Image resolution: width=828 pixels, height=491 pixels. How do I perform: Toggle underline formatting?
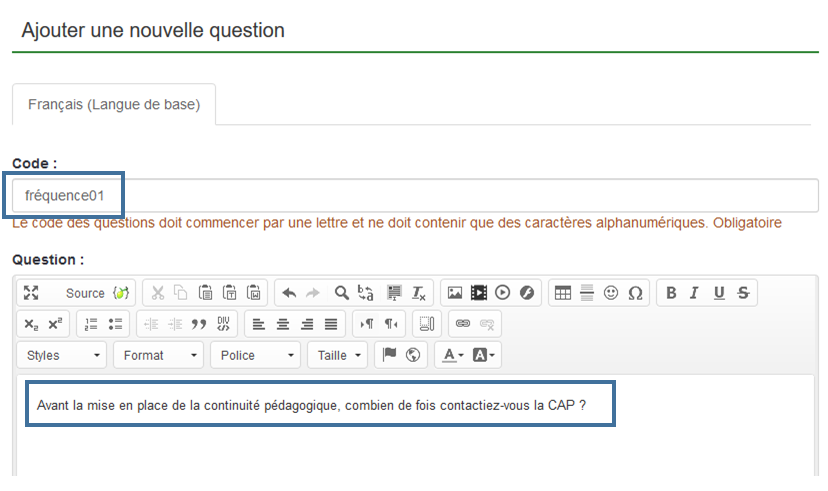[719, 293]
